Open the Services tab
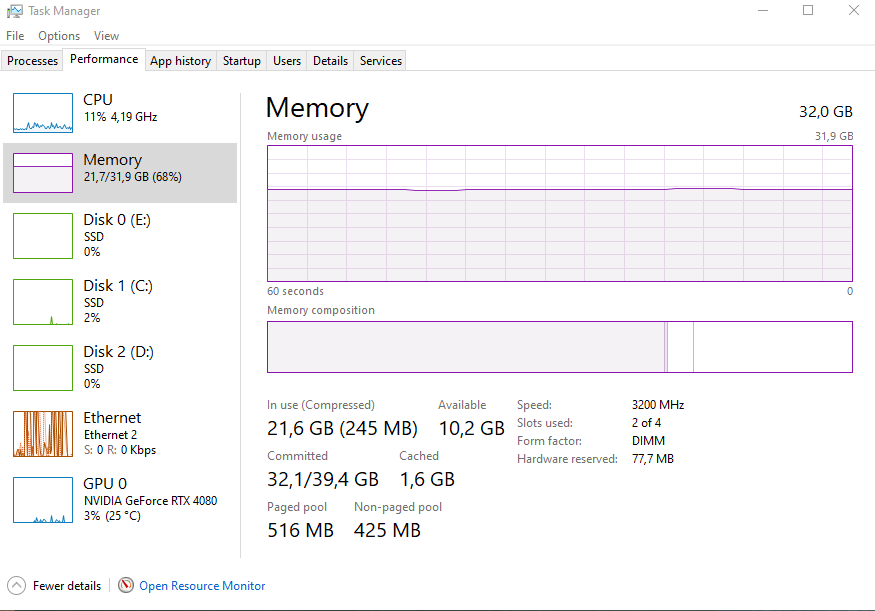The width and height of the screenshot is (875, 611). pos(381,61)
